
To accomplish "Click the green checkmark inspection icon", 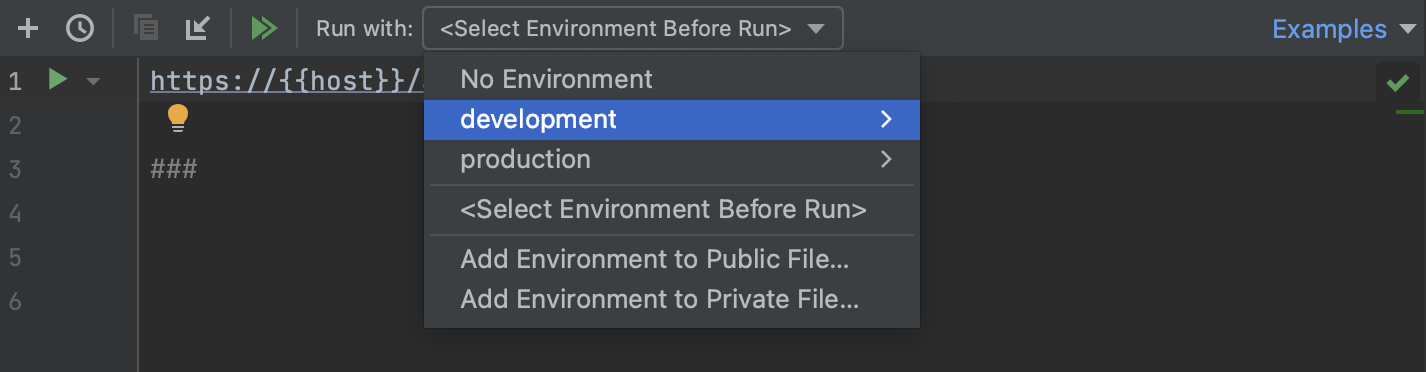I will (1398, 83).
